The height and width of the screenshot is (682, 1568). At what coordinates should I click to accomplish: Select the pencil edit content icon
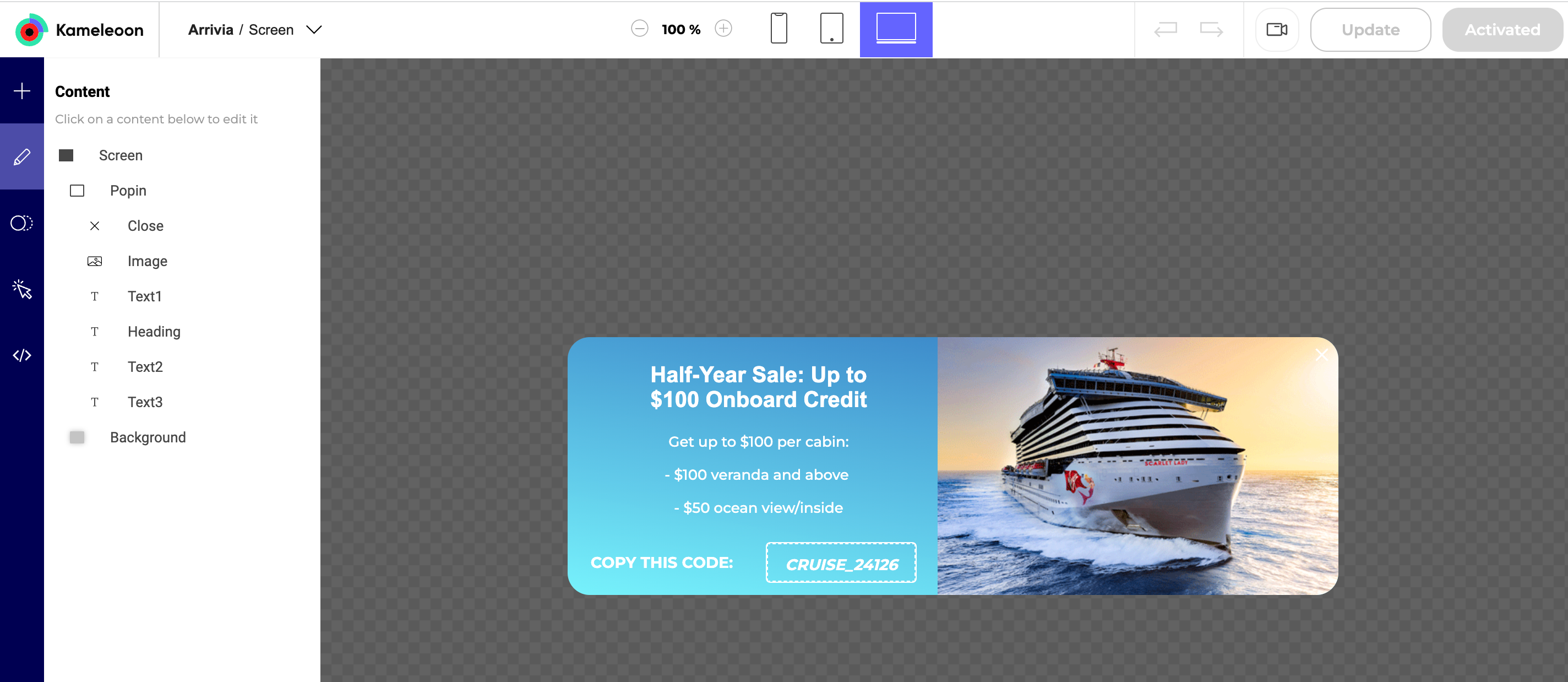(22, 156)
